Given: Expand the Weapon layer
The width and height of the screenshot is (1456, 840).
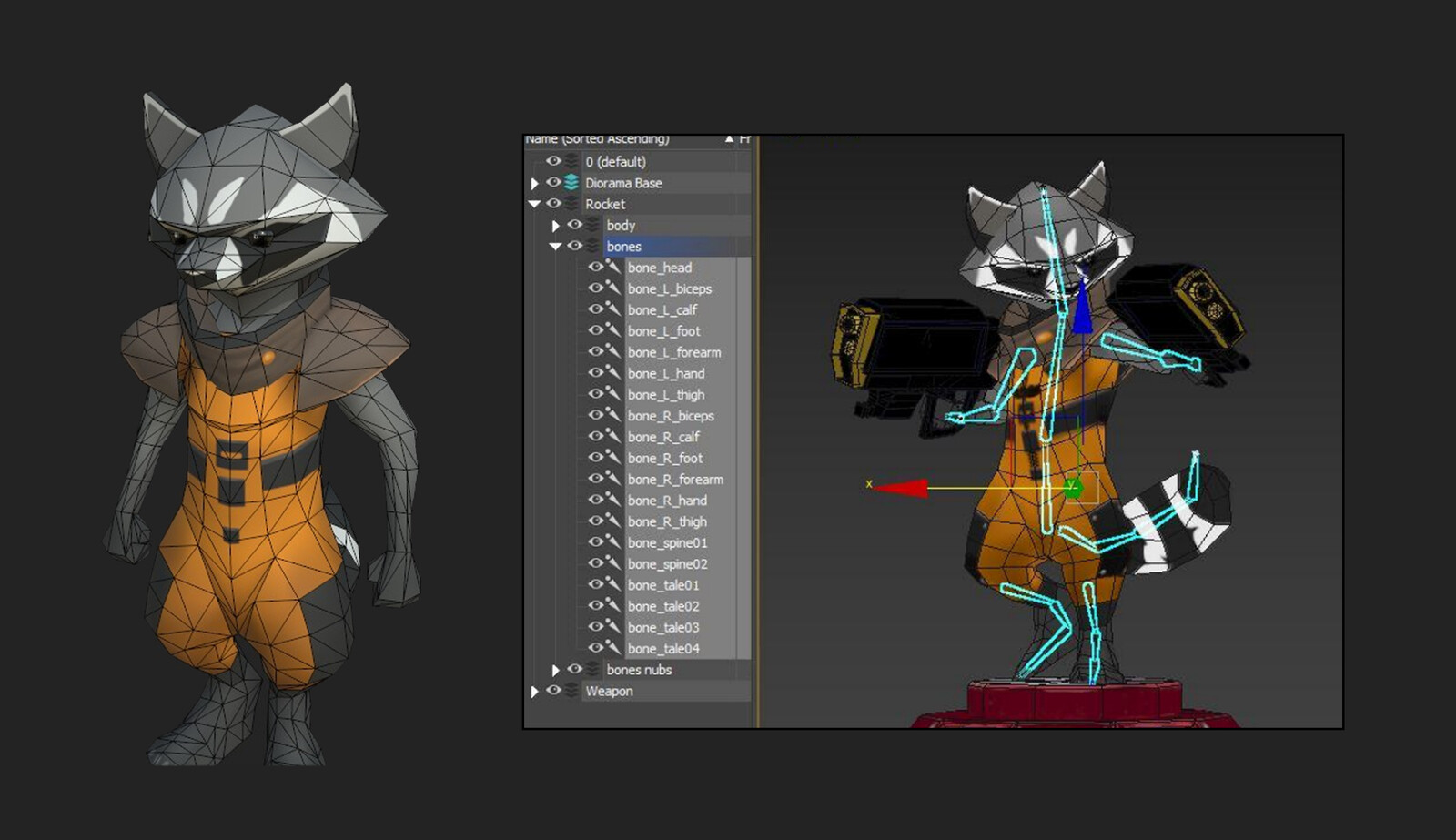Looking at the screenshot, I should 535,692.
